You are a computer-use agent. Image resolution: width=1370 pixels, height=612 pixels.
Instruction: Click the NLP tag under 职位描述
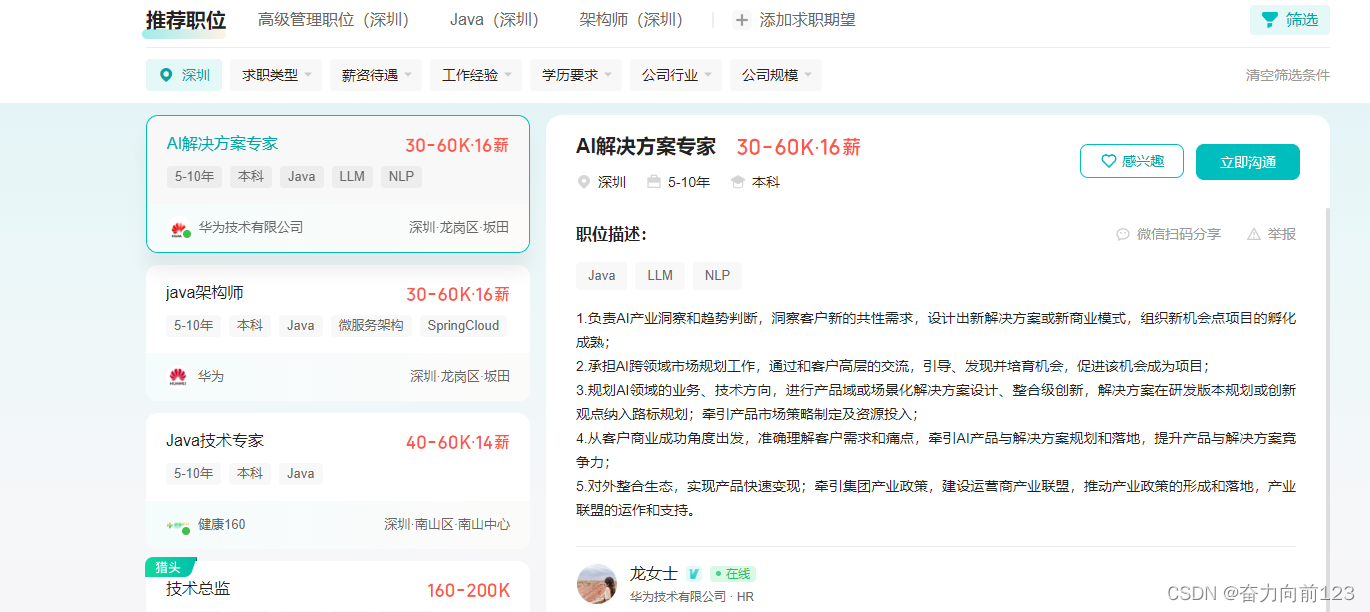[x=717, y=276]
